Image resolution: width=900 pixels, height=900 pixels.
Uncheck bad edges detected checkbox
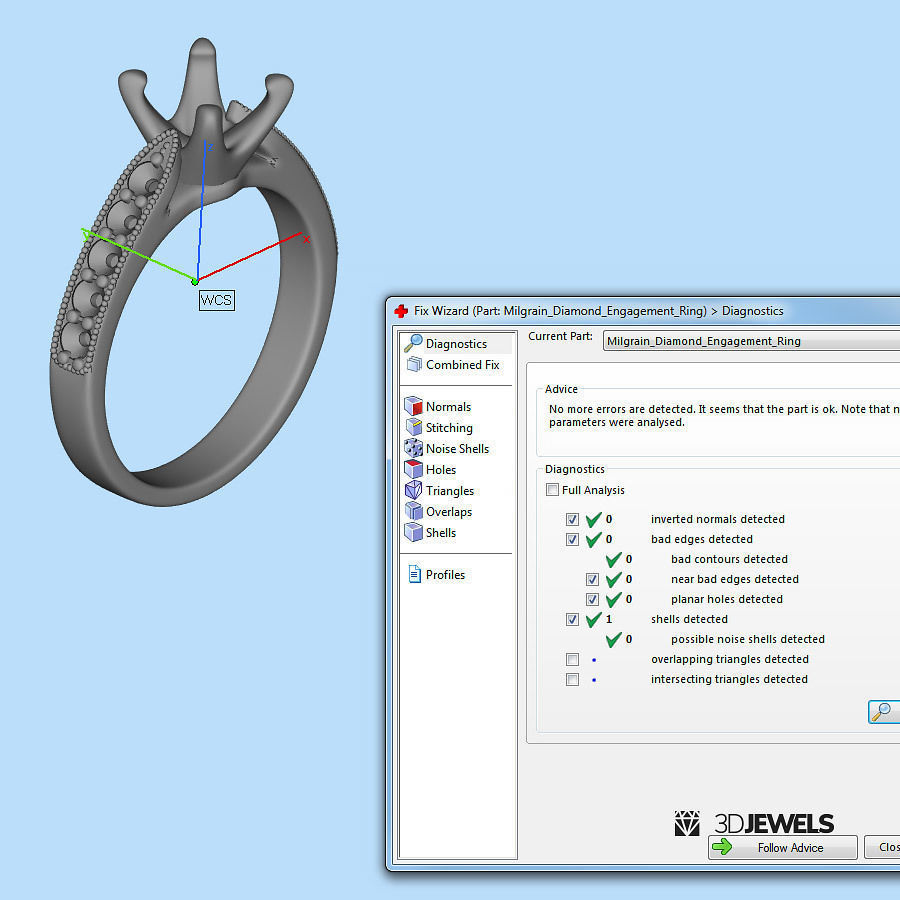572,539
